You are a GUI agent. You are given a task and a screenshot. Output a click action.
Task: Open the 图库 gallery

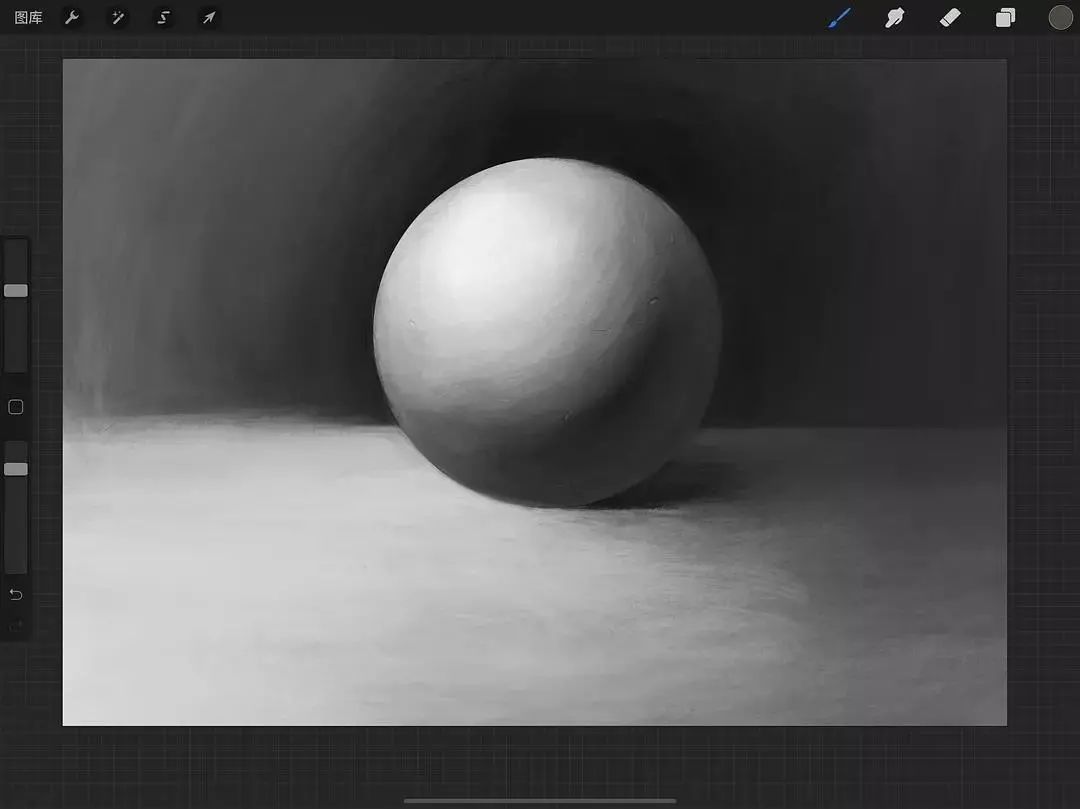coord(28,18)
